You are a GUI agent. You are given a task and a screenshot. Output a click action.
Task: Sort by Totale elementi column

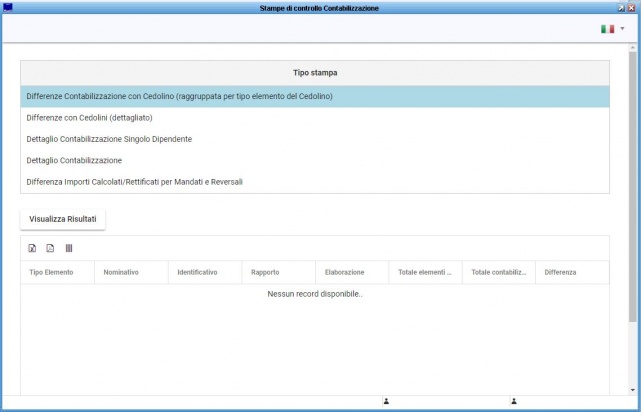[x=425, y=272]
